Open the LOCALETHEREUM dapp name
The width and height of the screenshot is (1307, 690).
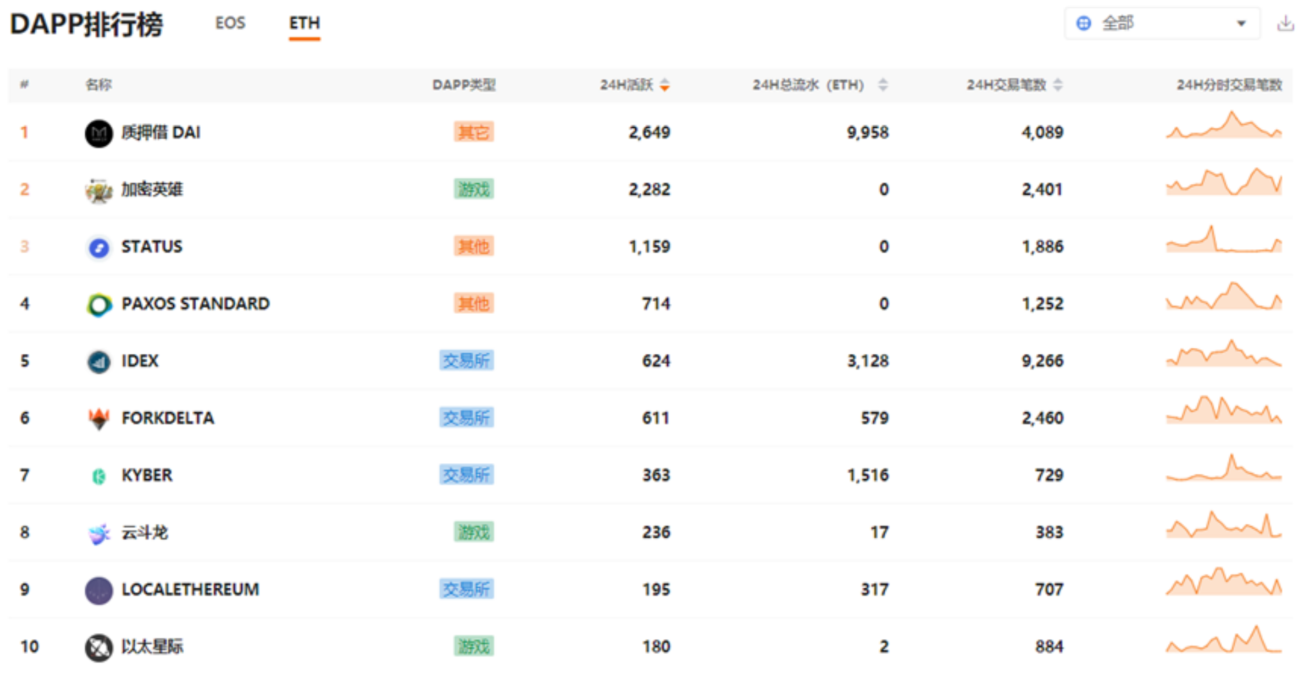(x=190, y=589)
